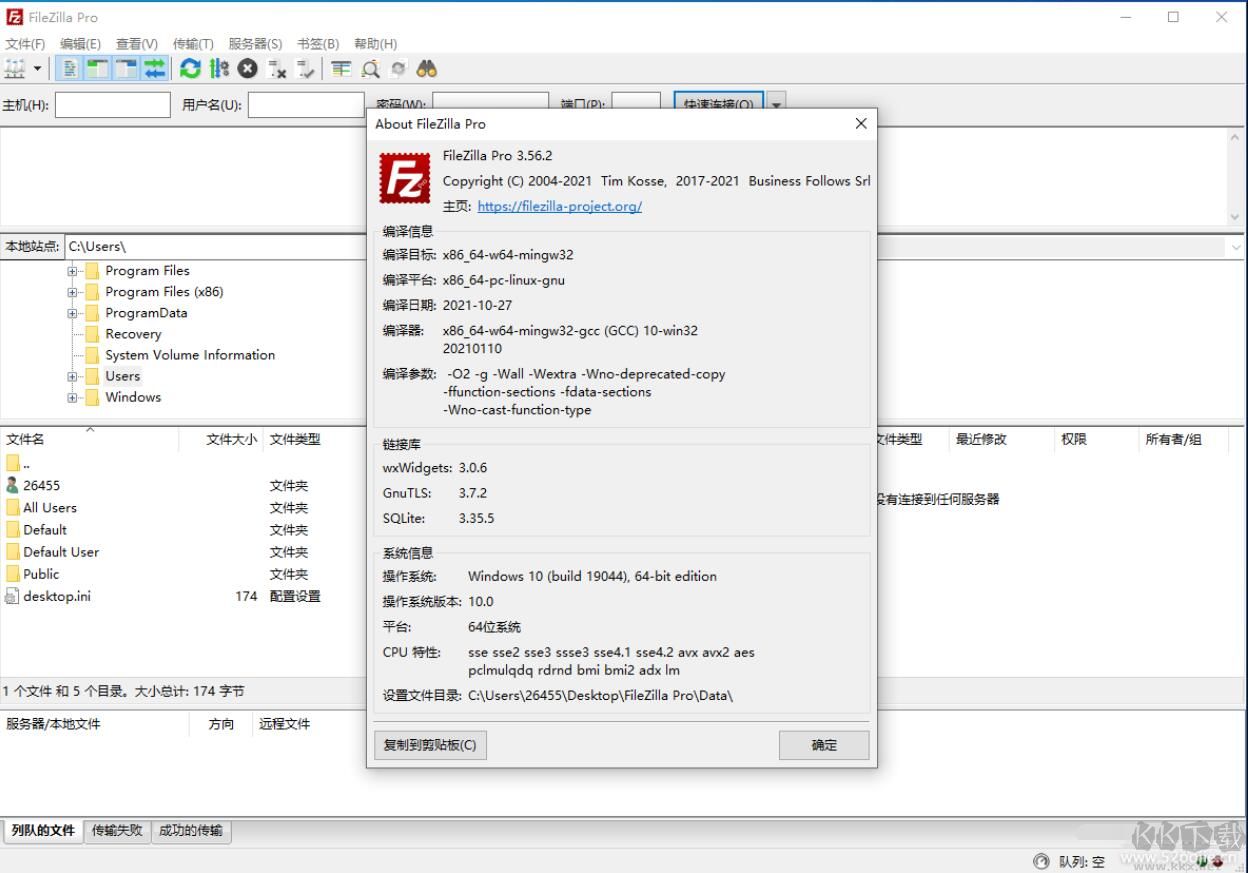The height and width of the screenshot is (873, 1248).
Task: Click the 主机(H) input field
Action: 113,105
